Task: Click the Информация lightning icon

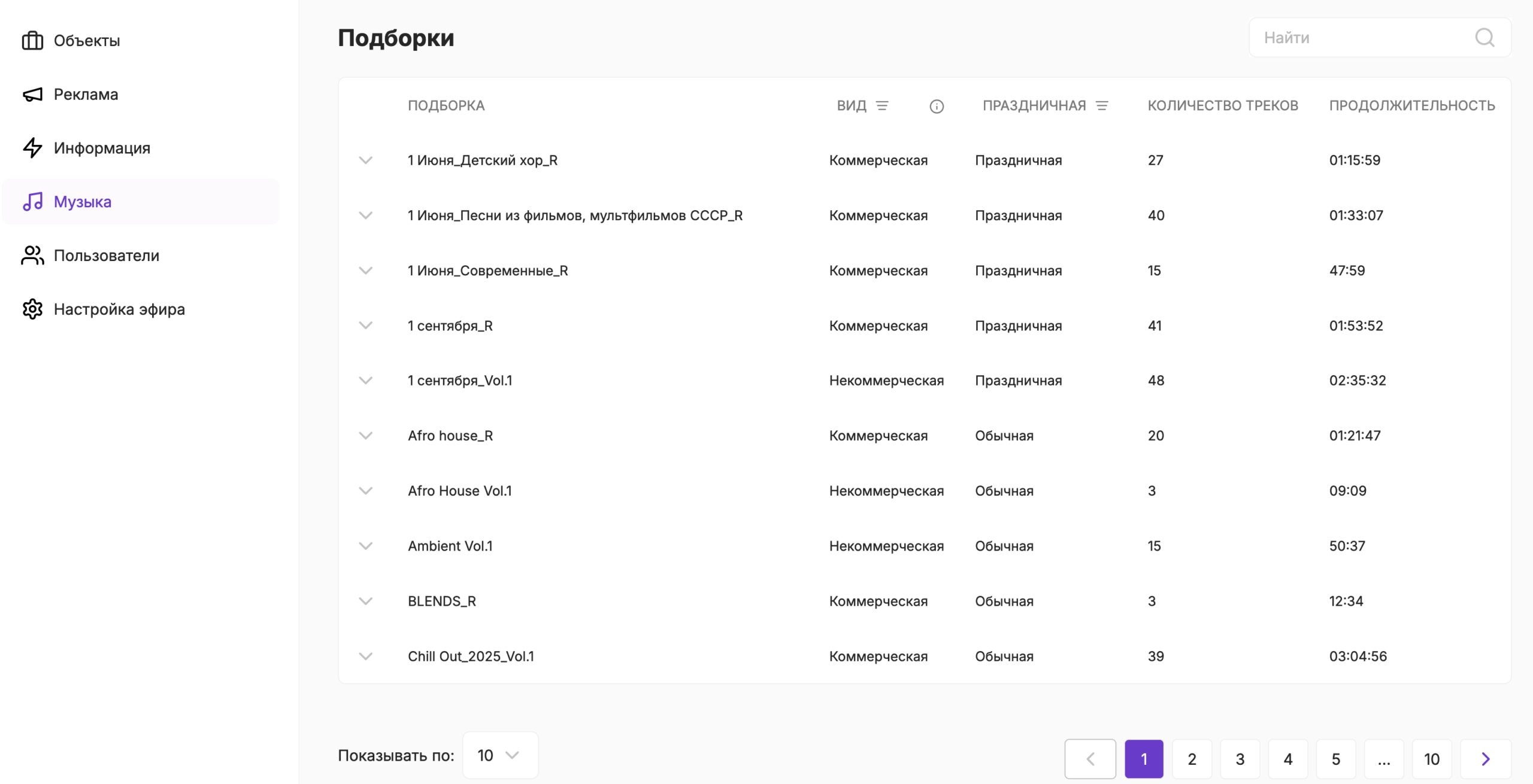Action: [32, 148]
